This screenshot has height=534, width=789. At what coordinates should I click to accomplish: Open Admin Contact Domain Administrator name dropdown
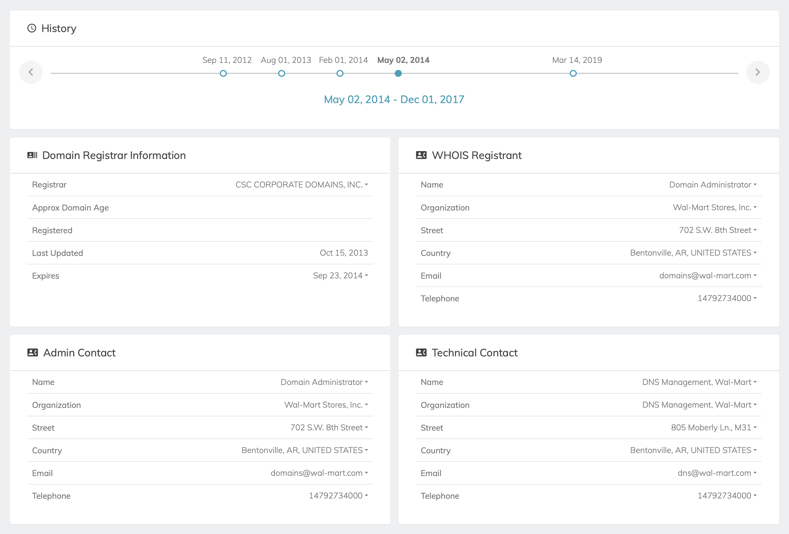(x=325, y=382)
